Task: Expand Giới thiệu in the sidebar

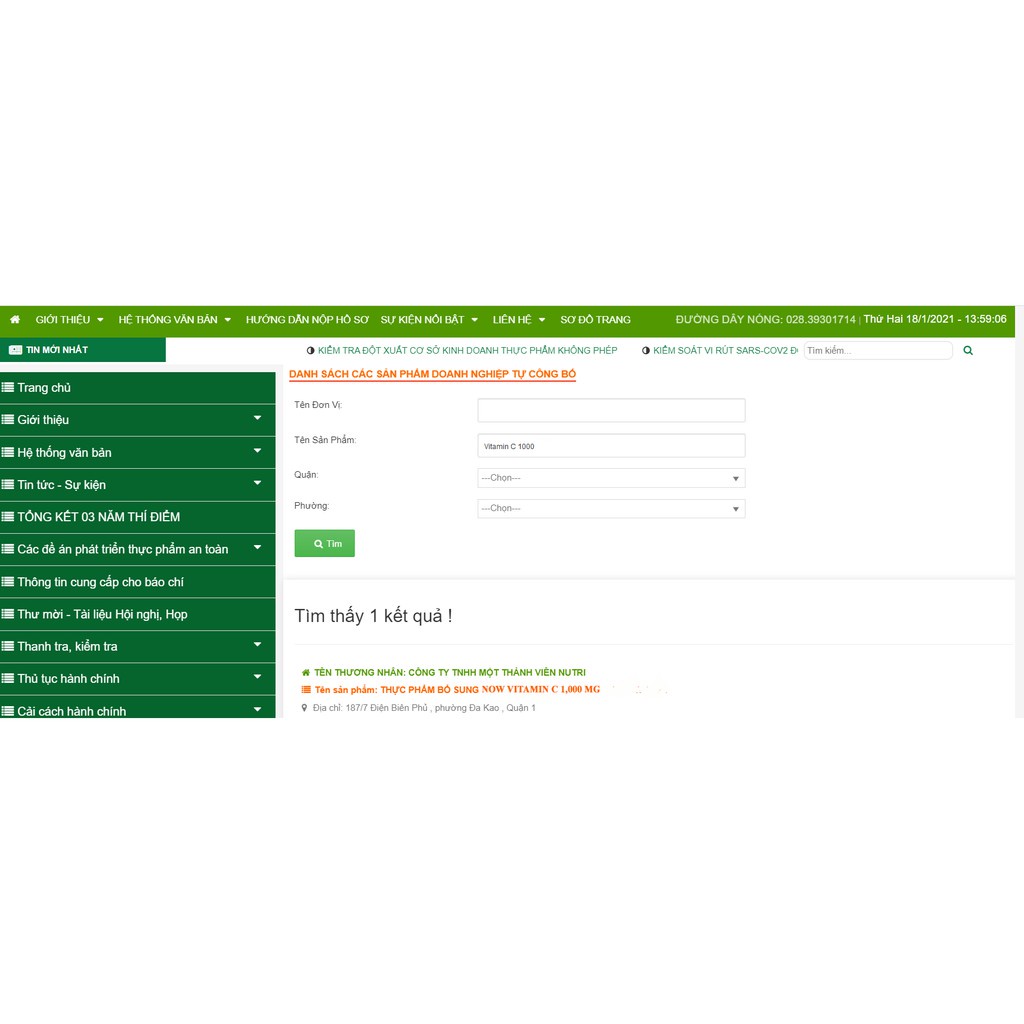Action: [x=257, y=419]
